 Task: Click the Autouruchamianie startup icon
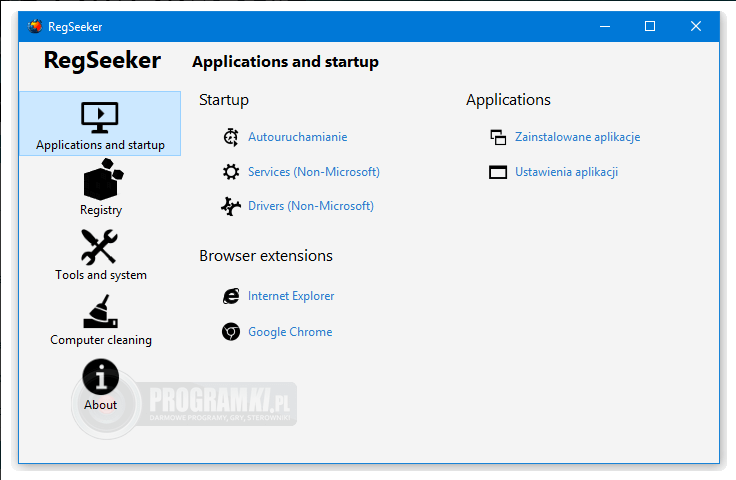(230, 137)
